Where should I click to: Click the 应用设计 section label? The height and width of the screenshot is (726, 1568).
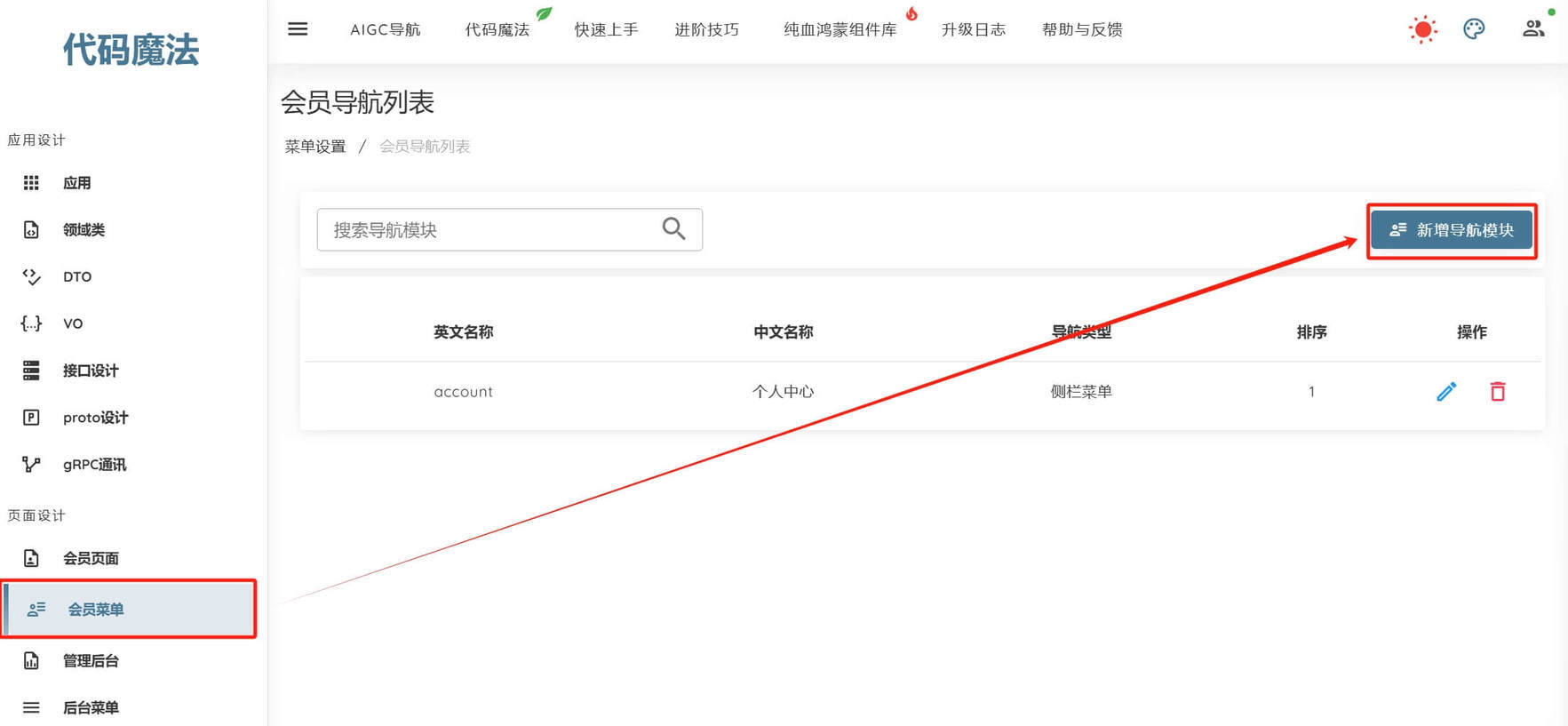point(36,140)
